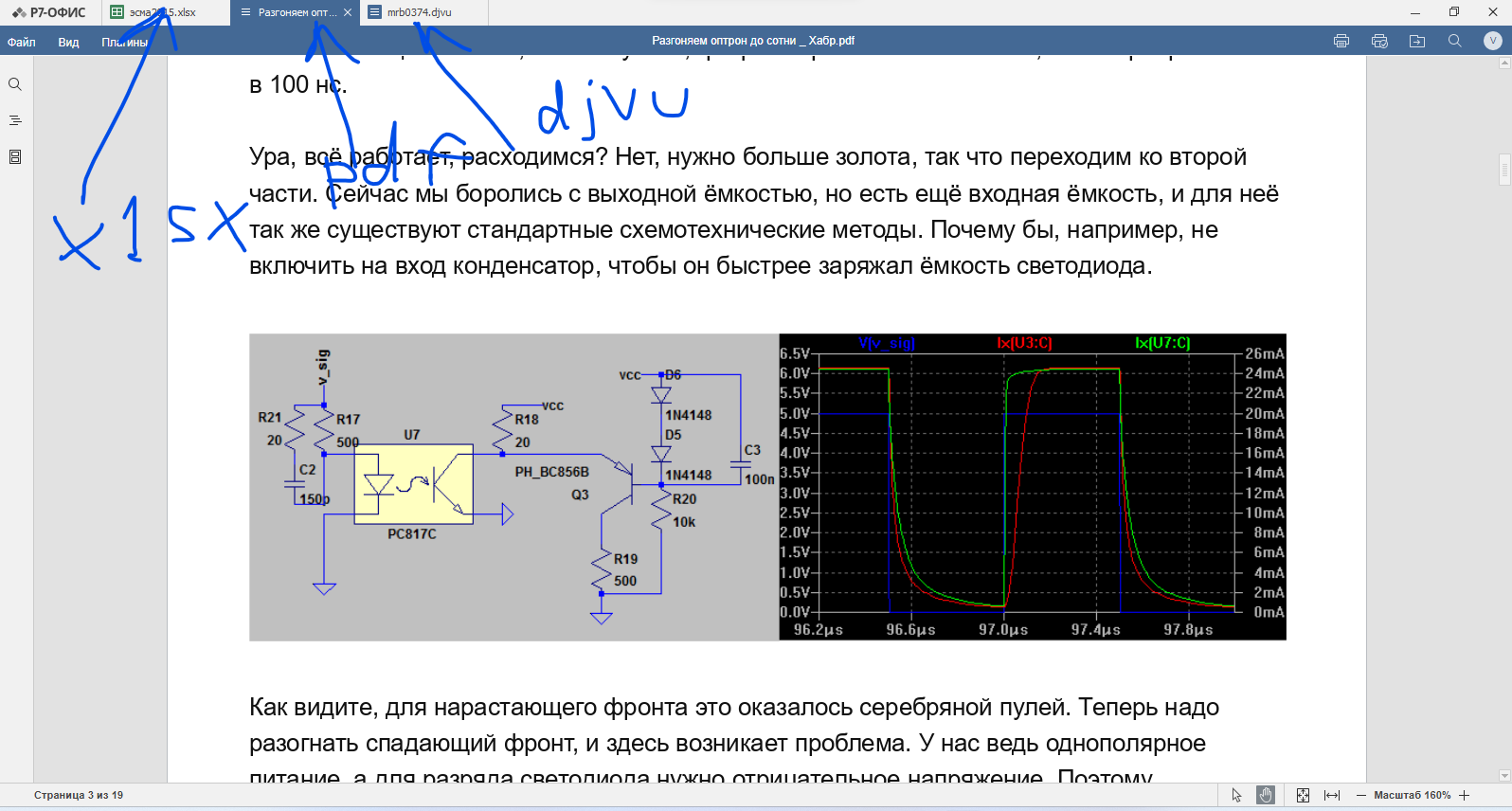Viewport: 1512px width, 811px height.
Task: Click the 'Масштаб 160%' zoom label
Action: click(x=1413, y=795)
